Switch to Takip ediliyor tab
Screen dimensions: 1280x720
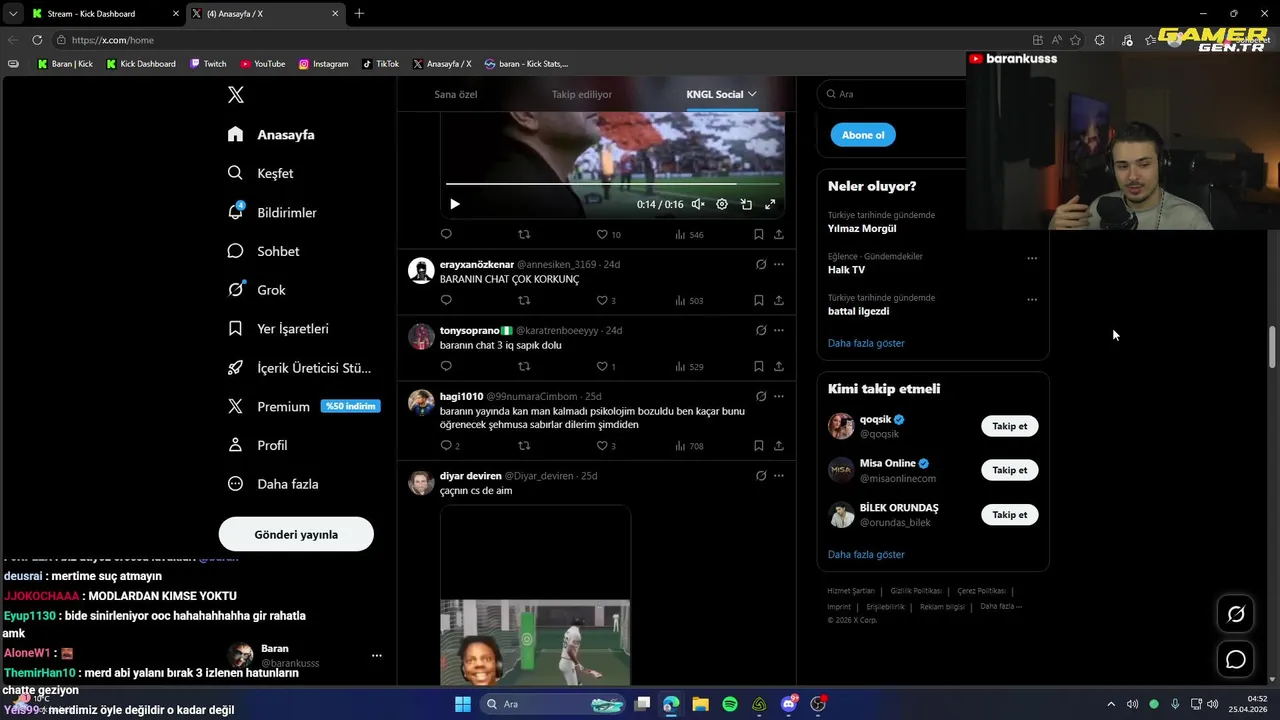582,94
